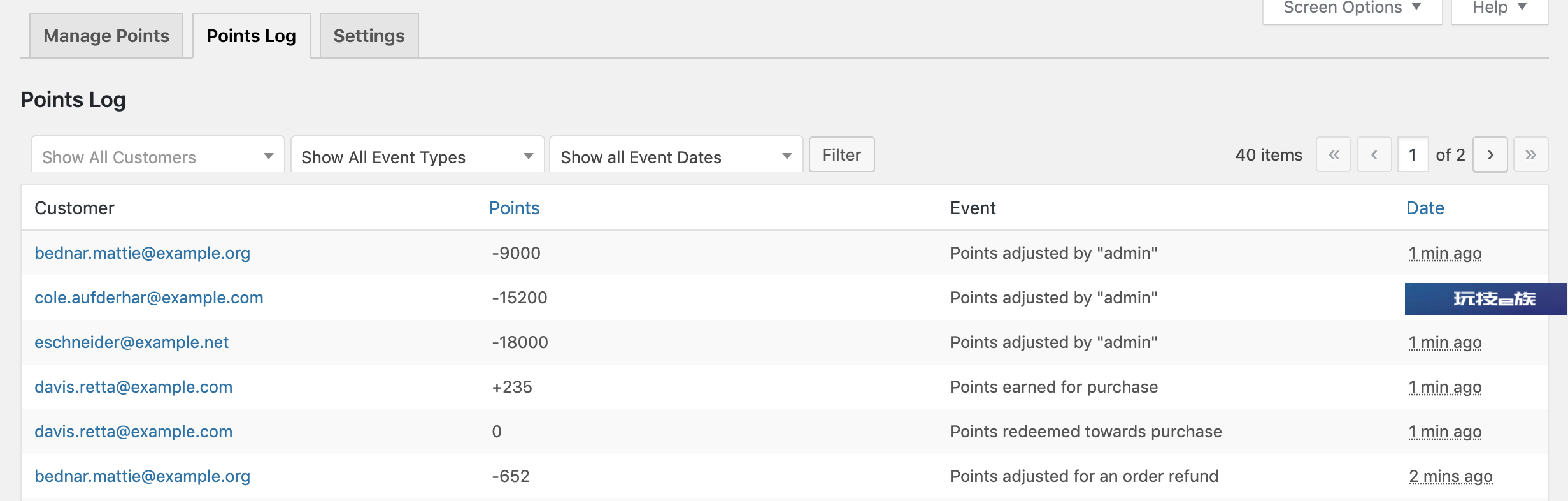Click 'Points earned for purchase' event text
Screen dimensions: 1568x501
click(x=1054, y=387)
